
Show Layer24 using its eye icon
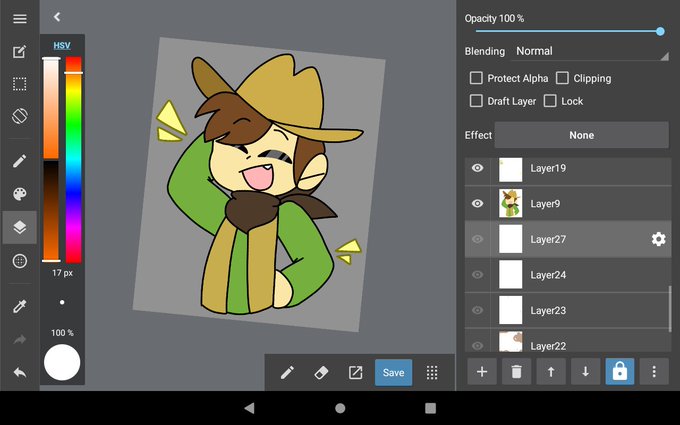point(477,275)
